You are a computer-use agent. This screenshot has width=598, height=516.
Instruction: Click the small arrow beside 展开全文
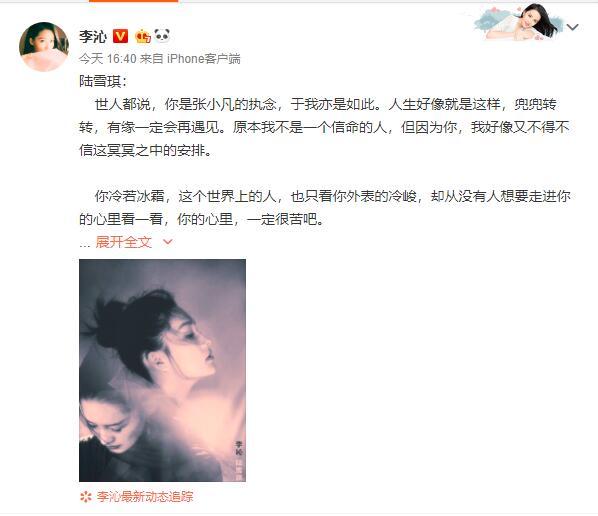coord(168,242)
